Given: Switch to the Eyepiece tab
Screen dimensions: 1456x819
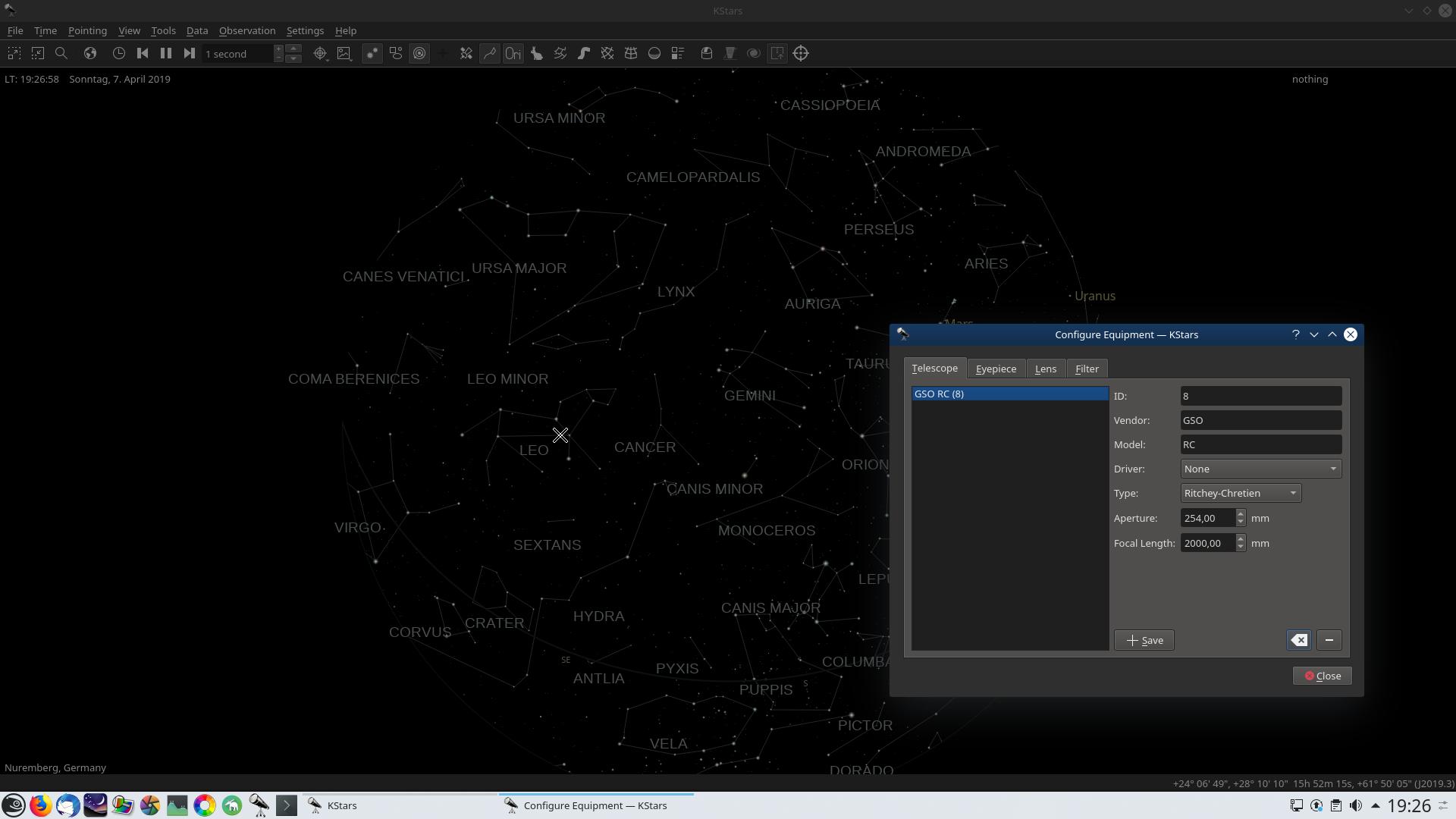Looking at the screenshot, I should pos(996,369).
